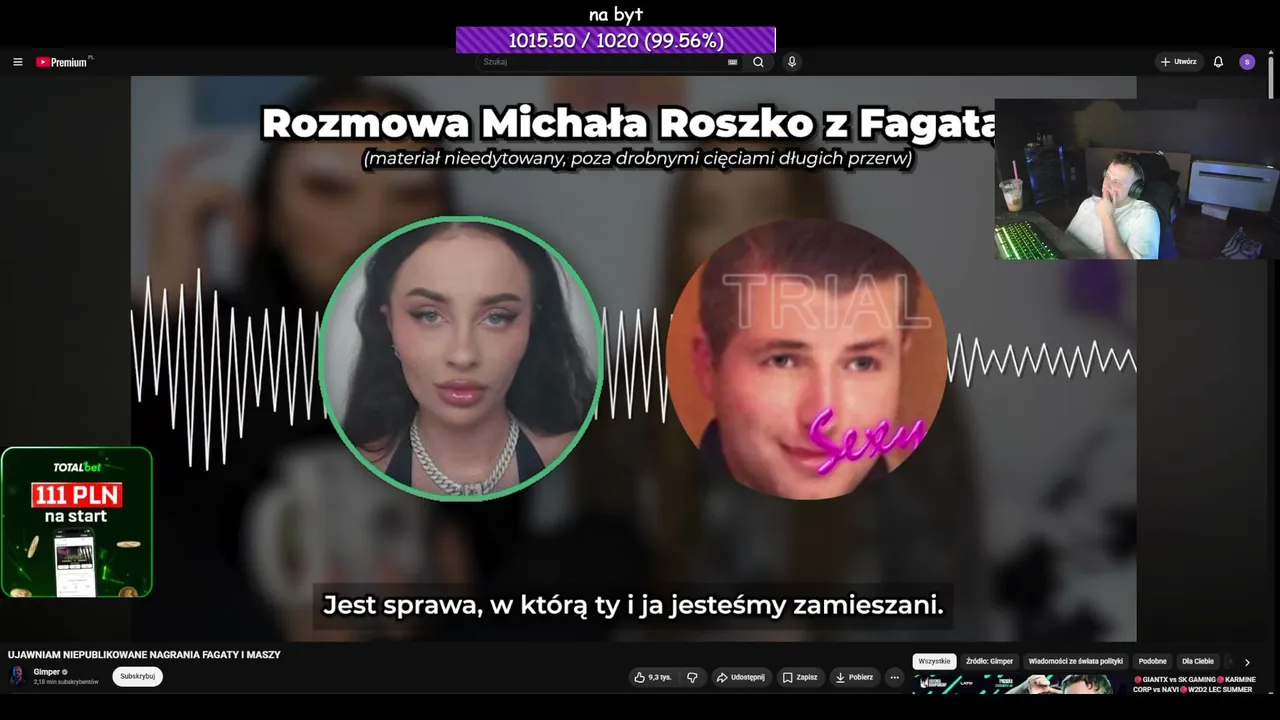This screenshot has height=720, width=1280.
Task: Open the account avatar menu
Action: point(1247,62)
